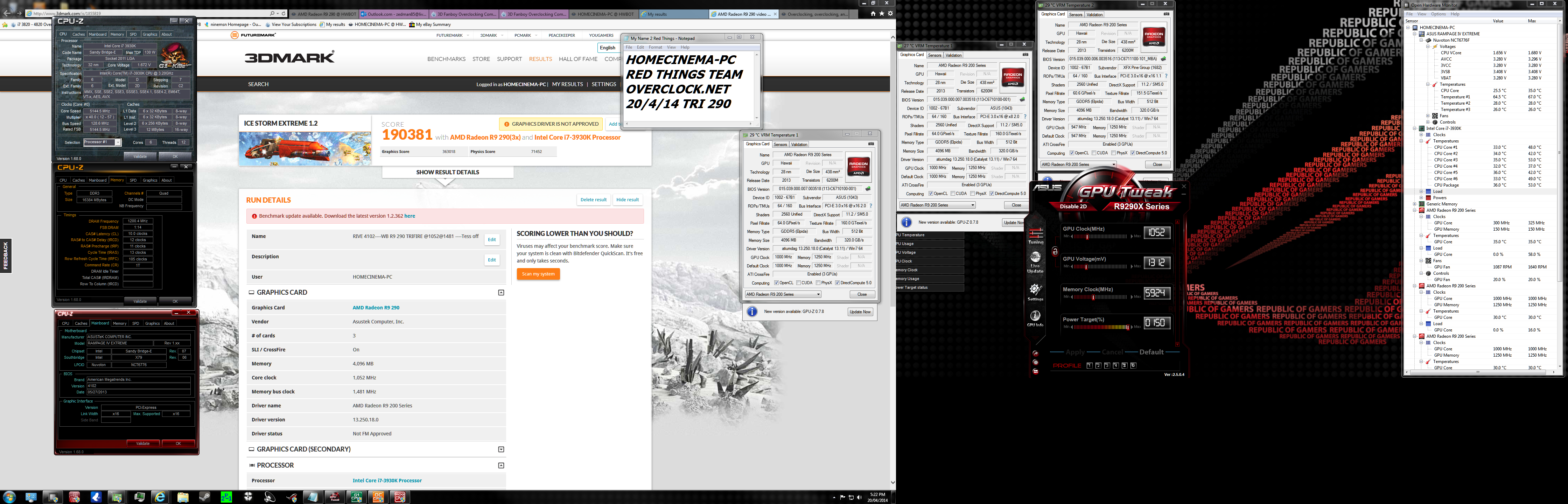This screenshot has width=1568, height=504.
Task: Open Notepad taskbar icon
Action: [313, 497]
